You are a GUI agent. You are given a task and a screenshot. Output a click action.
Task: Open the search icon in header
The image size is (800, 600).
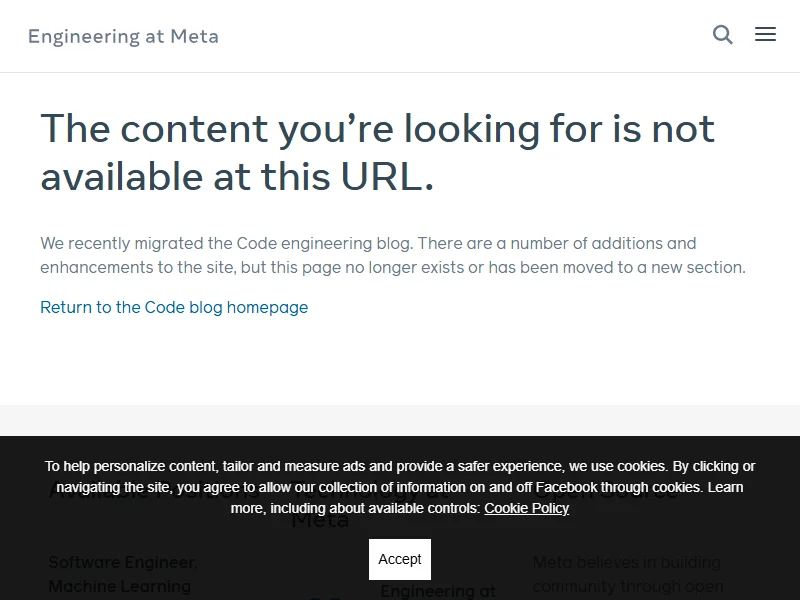(722, 35)
